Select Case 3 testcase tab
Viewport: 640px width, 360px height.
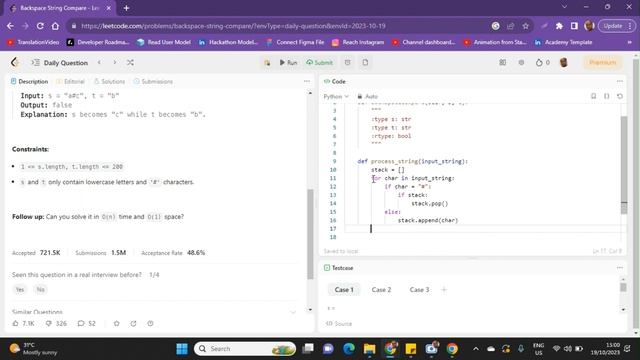pyautogui.click(x=419, y=290)
